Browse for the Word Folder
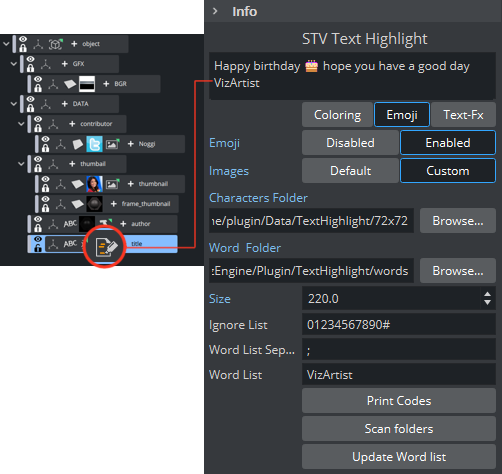Viewport: 502px width, 474px height. (x=458, y=271)
